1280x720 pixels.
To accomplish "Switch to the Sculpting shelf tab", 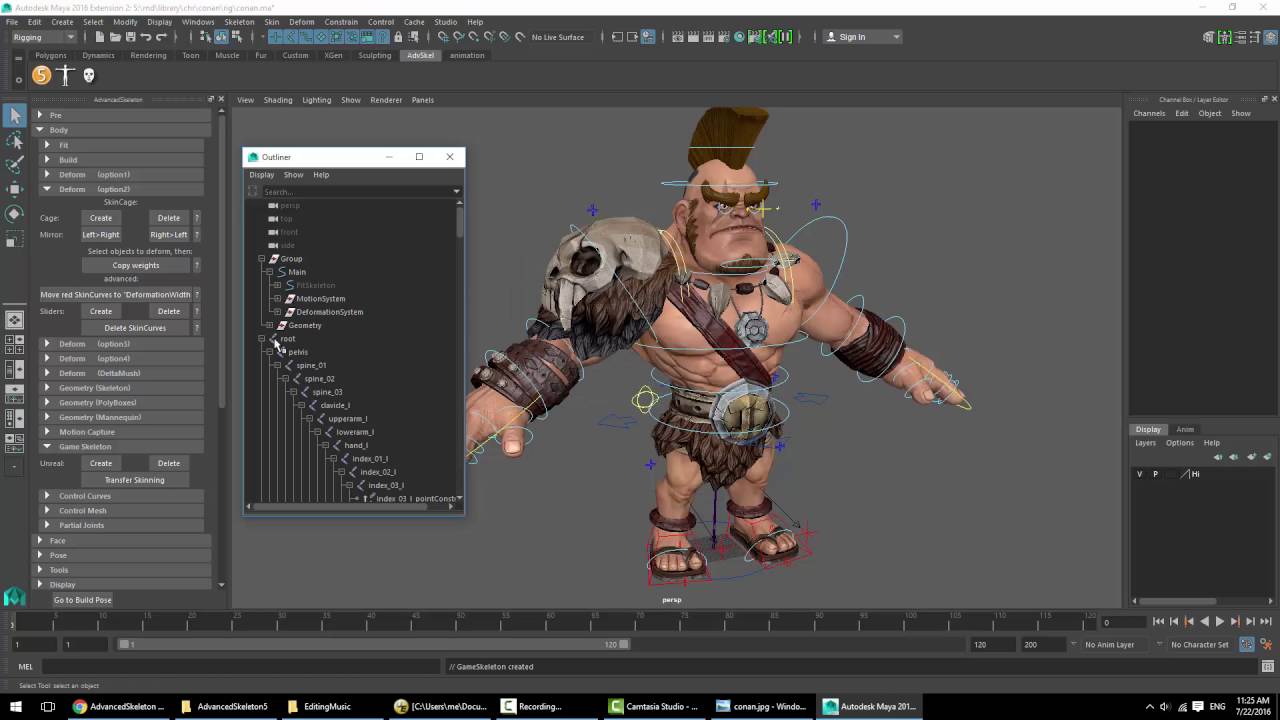I will [375, 56].
